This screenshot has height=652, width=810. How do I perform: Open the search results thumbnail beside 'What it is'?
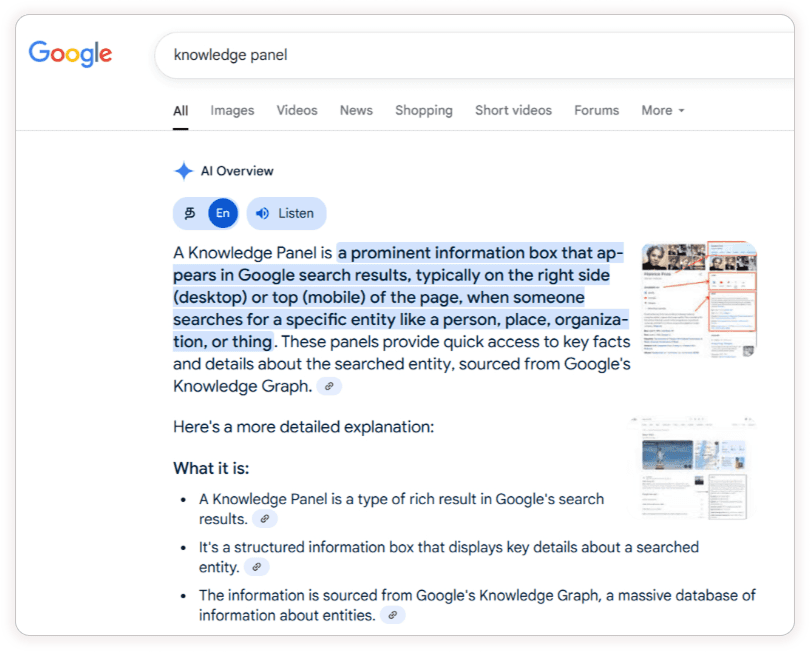pyautogui.click(x=692, y=467)
